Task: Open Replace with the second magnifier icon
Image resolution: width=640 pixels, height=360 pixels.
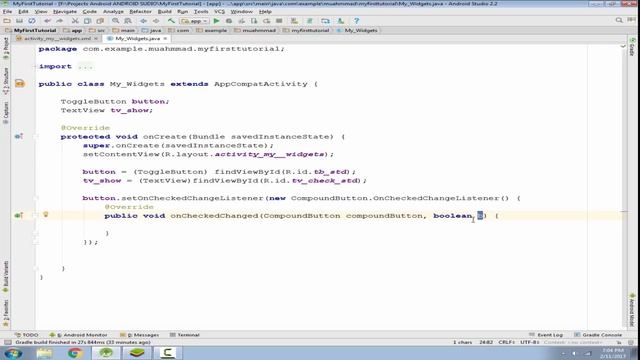Action: pos(128,21)
